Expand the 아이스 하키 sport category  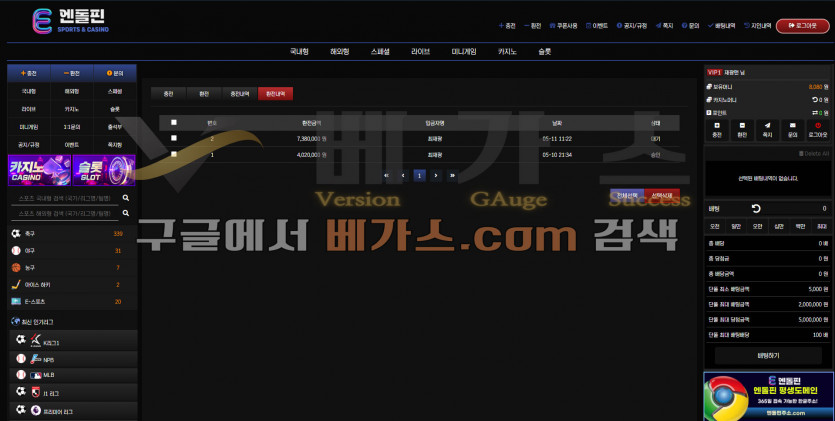tap(72, 285)
